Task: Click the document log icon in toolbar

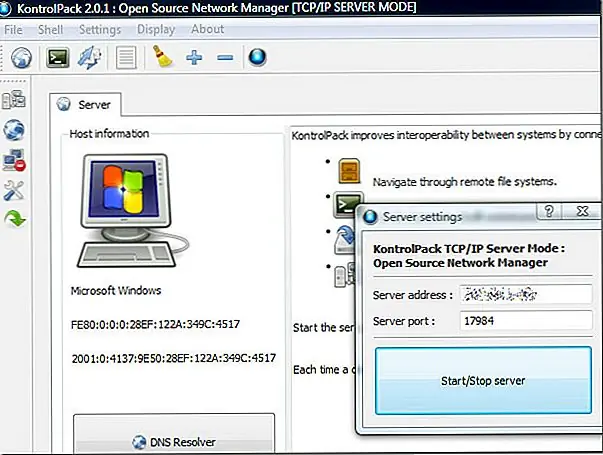Action: [x=125, y=58]
